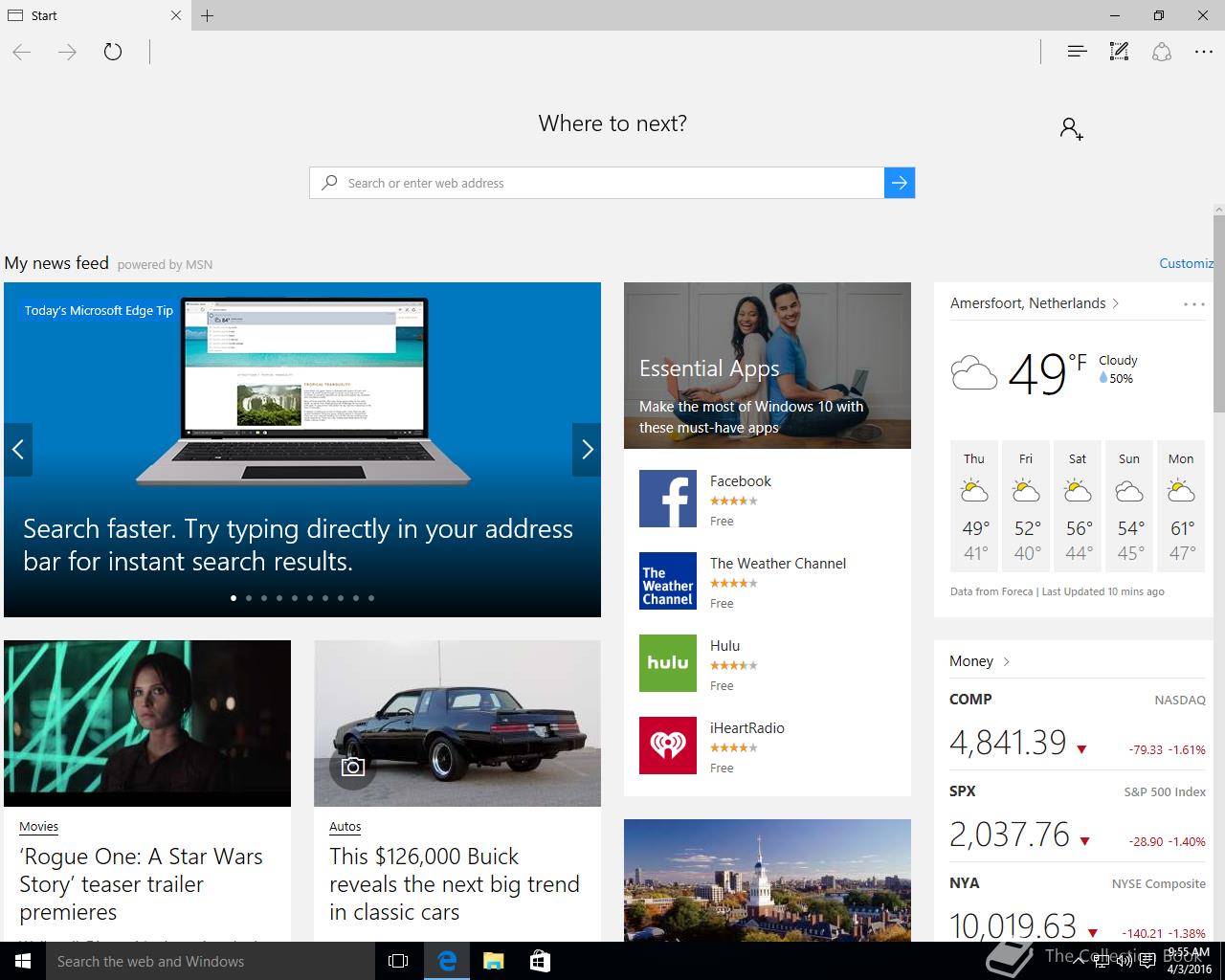Open the Share icon in toolbar

pyautogui.click(x=1162, y=52)
